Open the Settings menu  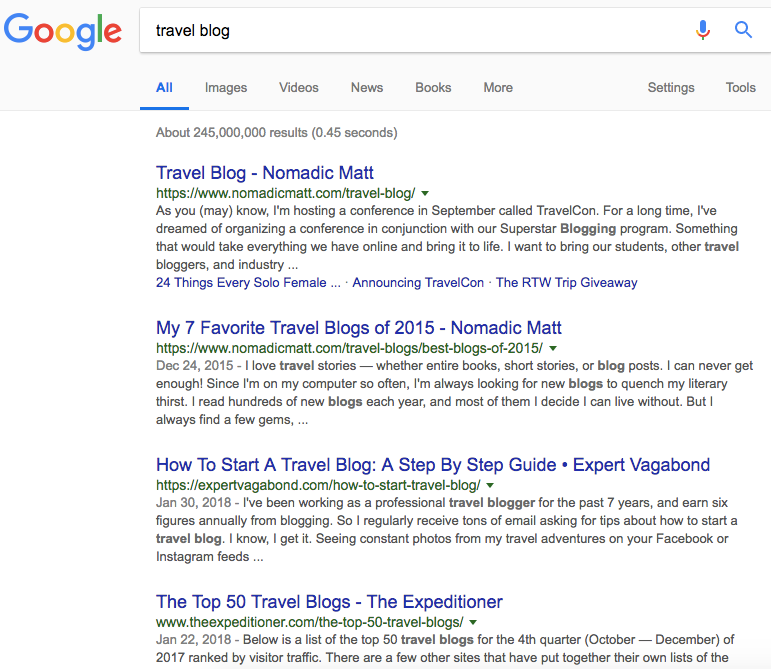click(x=671, y=87)
